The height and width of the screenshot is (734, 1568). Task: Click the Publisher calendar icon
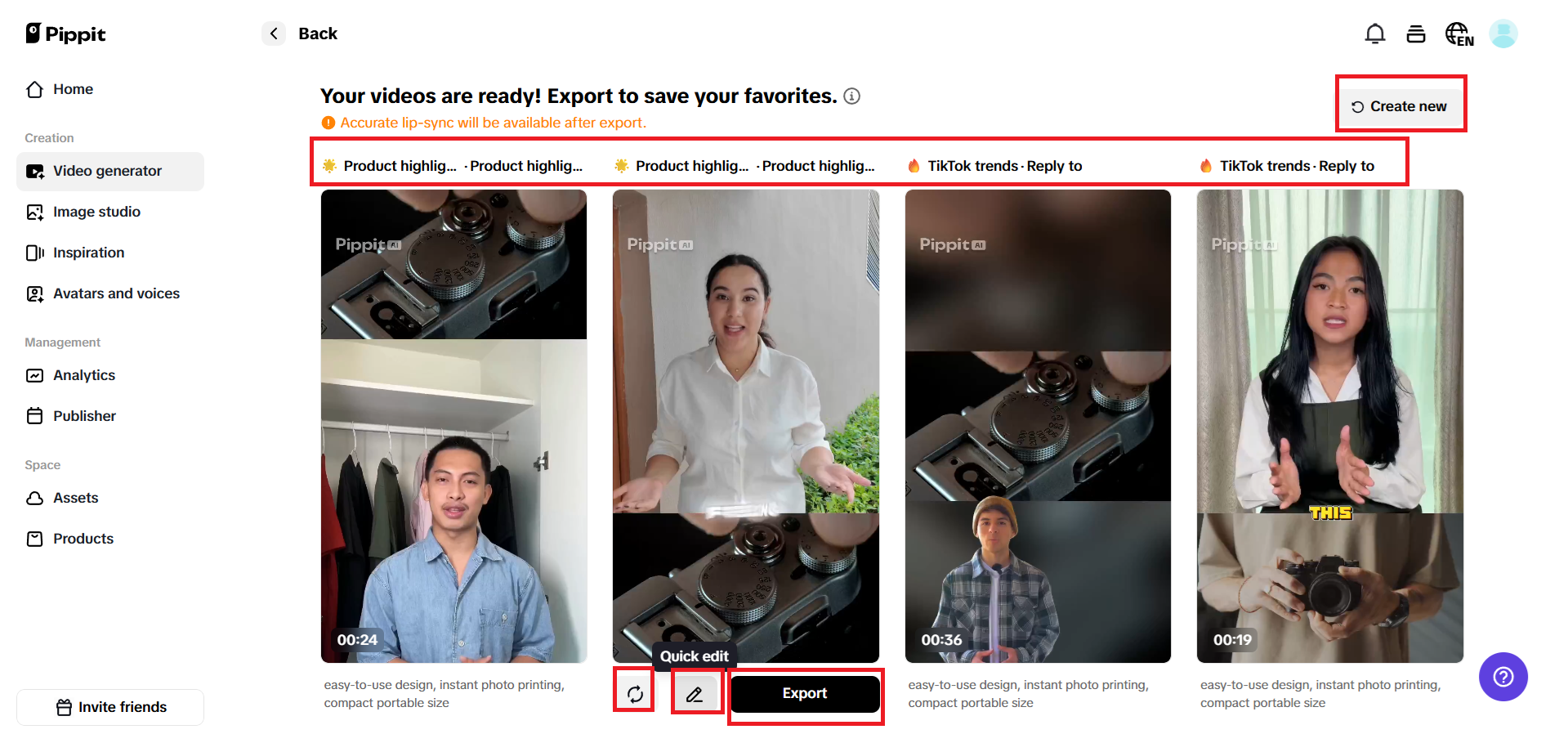point(34,416)
